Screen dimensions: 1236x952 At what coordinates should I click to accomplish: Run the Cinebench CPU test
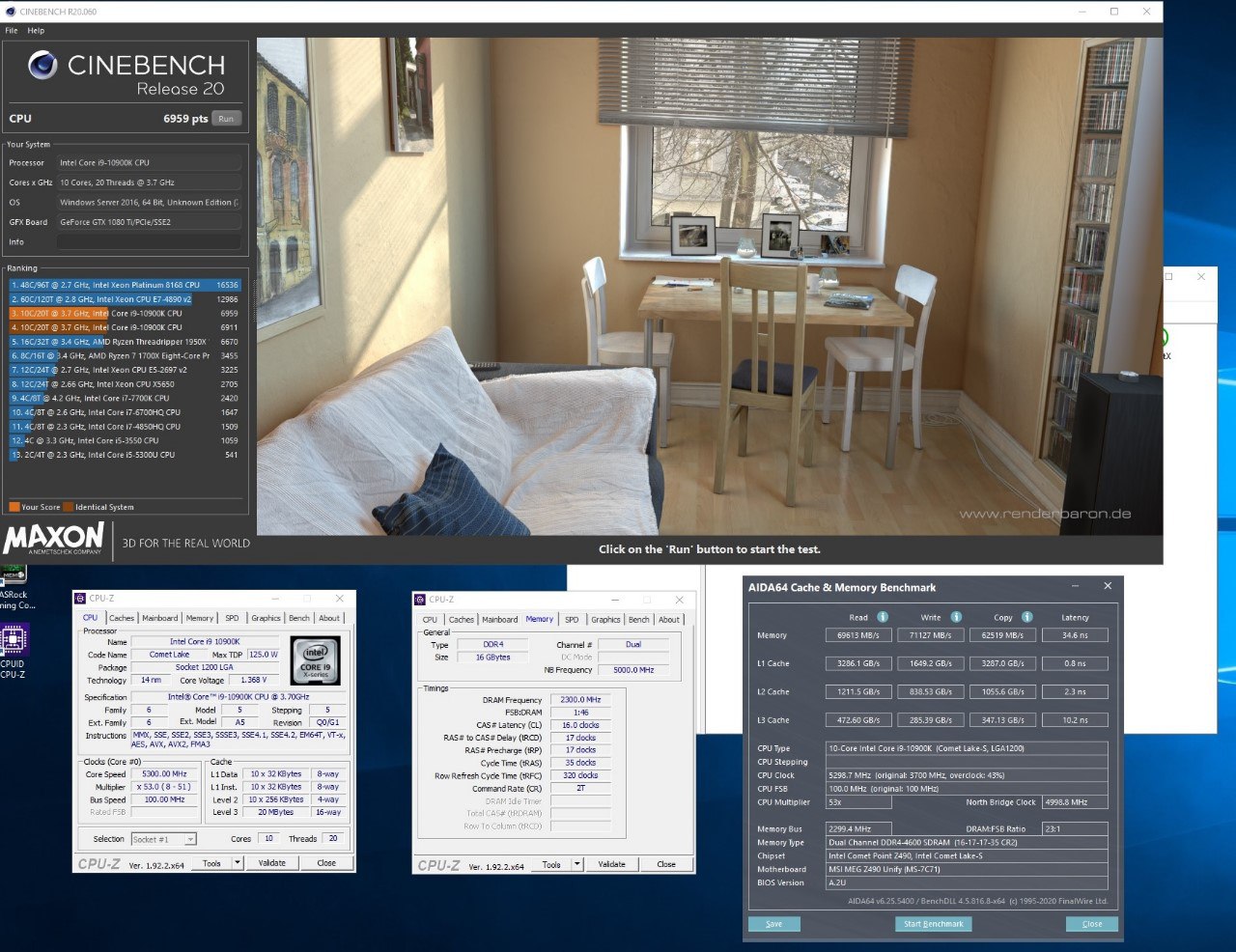pos(226,119)
